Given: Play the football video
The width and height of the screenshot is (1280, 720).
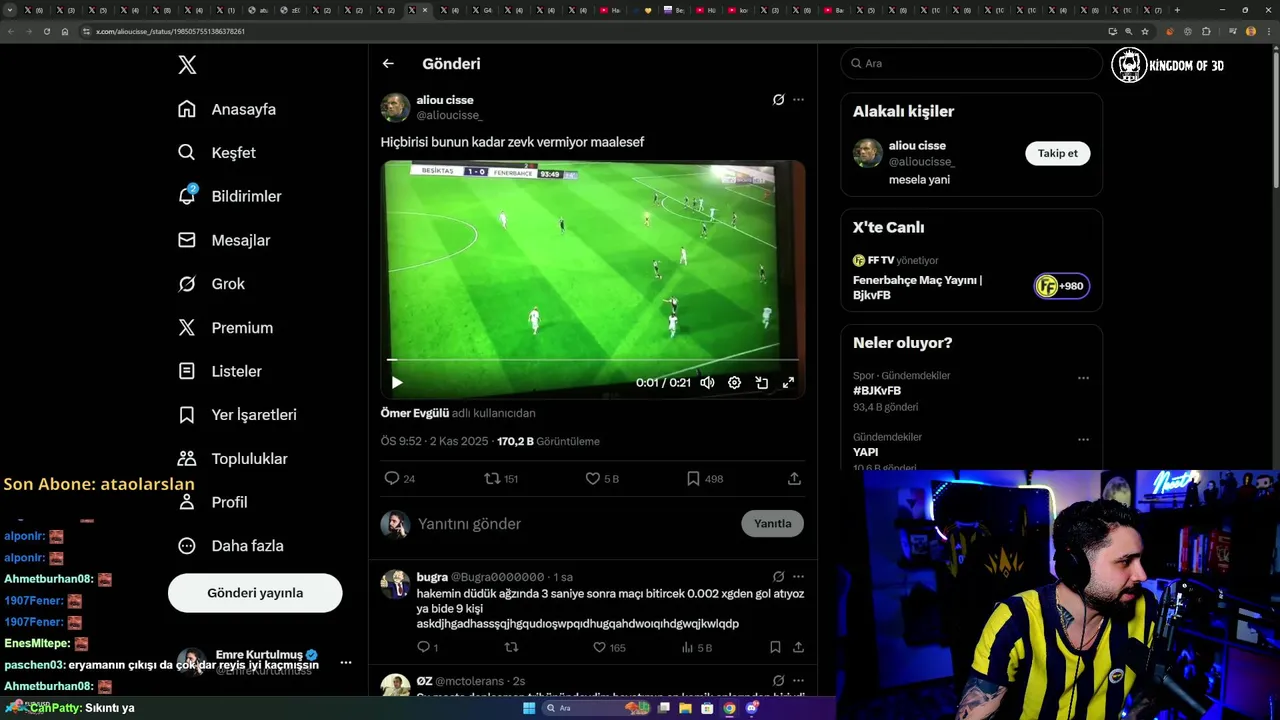Looking at the screenshot, I should click(x=397, y=382).
